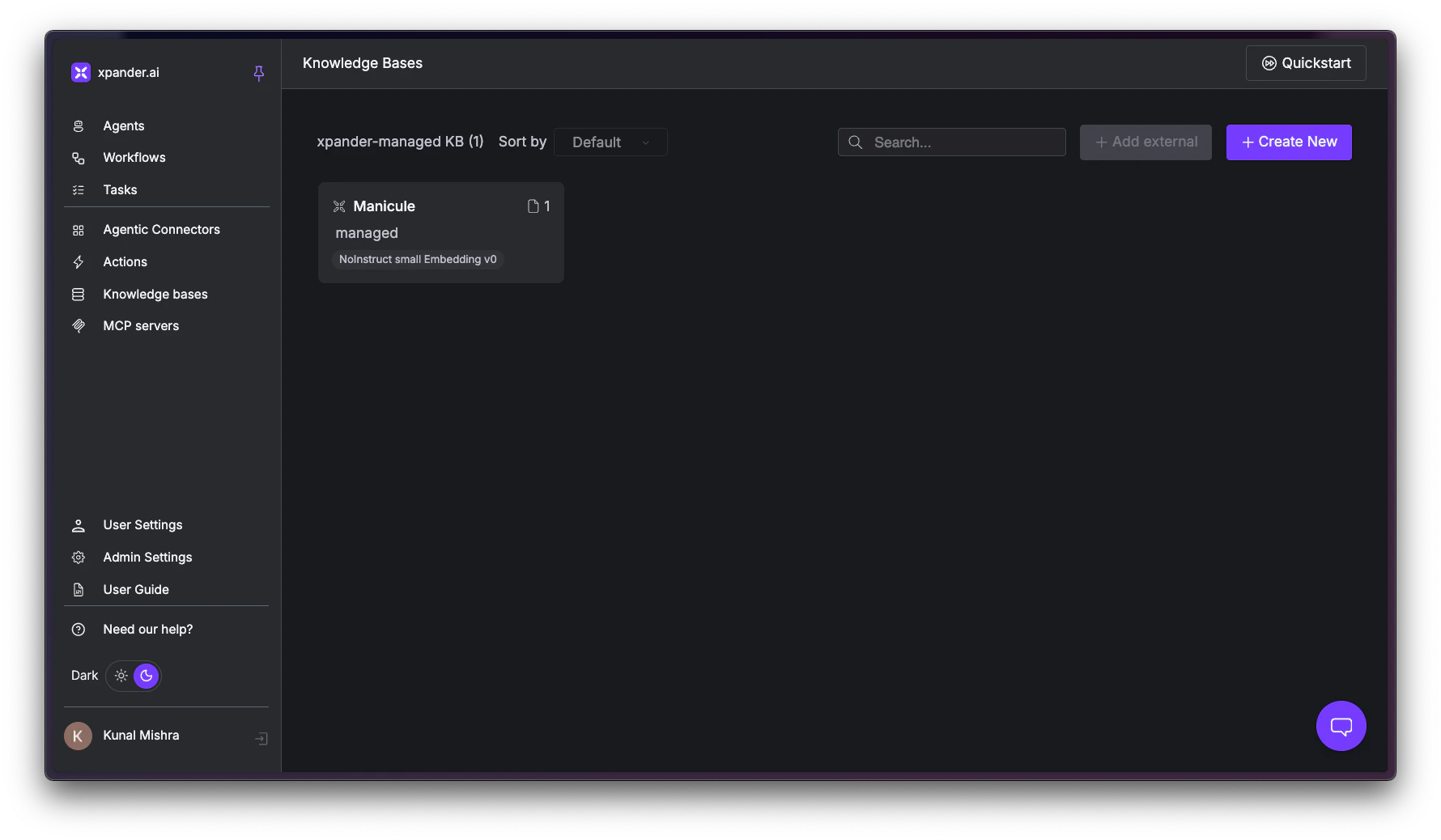
Task: Switch to light mode using sun toggle
Action: (x=121, y=676)
